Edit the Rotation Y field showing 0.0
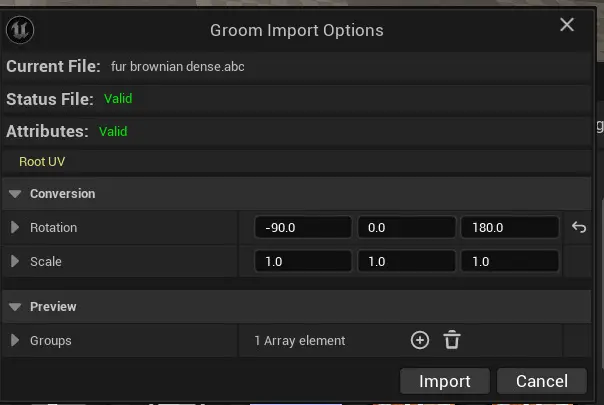604x405 pixels. (406, 227)
